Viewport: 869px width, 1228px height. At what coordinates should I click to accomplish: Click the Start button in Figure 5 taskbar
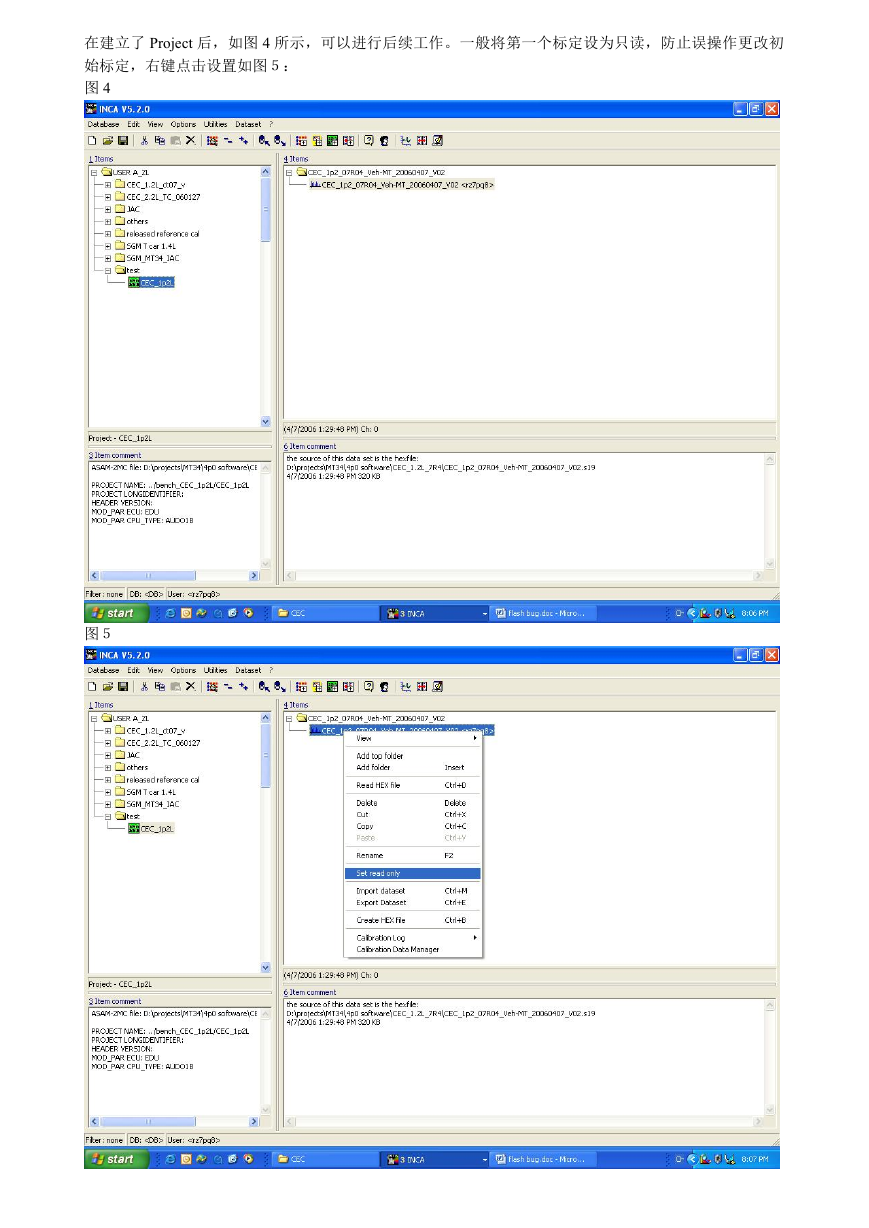tap(116, 1159)
